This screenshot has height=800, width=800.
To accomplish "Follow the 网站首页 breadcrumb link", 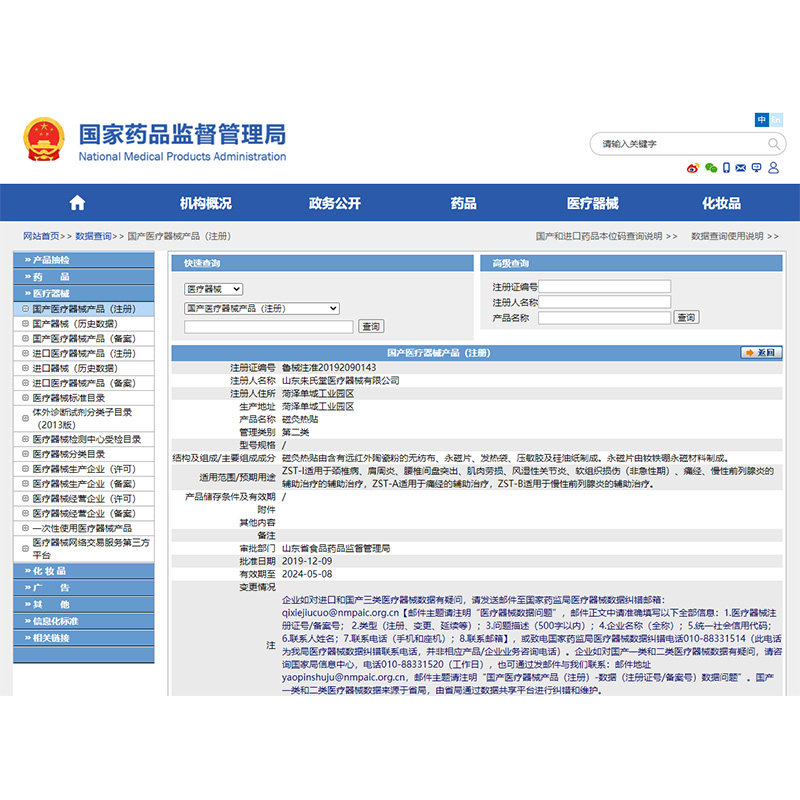I will [41, 236].
